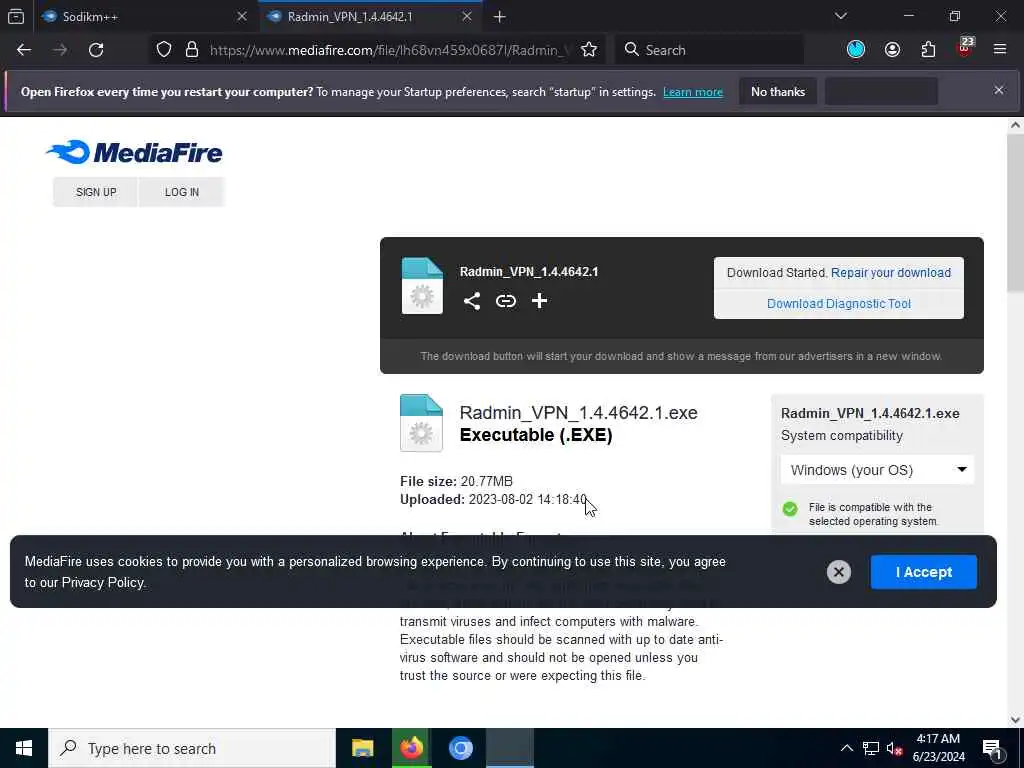Click No thanks in Firefox startup notification
Image resolution: width=1024 pixels, height=768 pixels.
click(x=778, y=92)
